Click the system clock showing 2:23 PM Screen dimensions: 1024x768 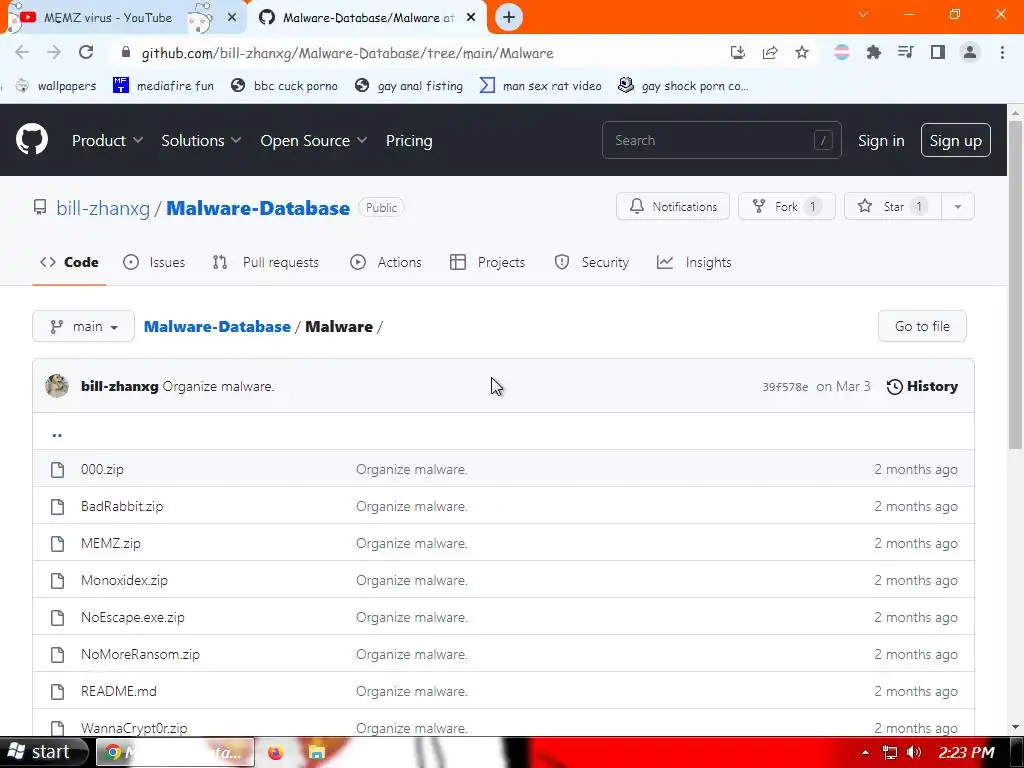click(x=966, y=752)
